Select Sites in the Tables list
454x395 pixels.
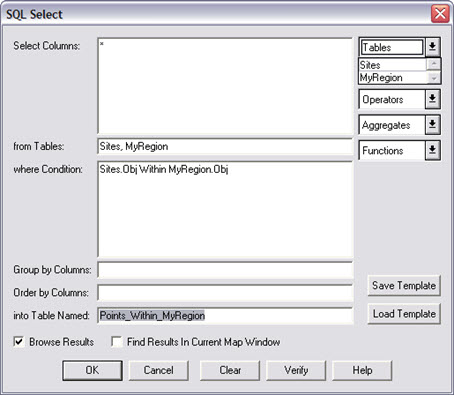tap(393, 65)
